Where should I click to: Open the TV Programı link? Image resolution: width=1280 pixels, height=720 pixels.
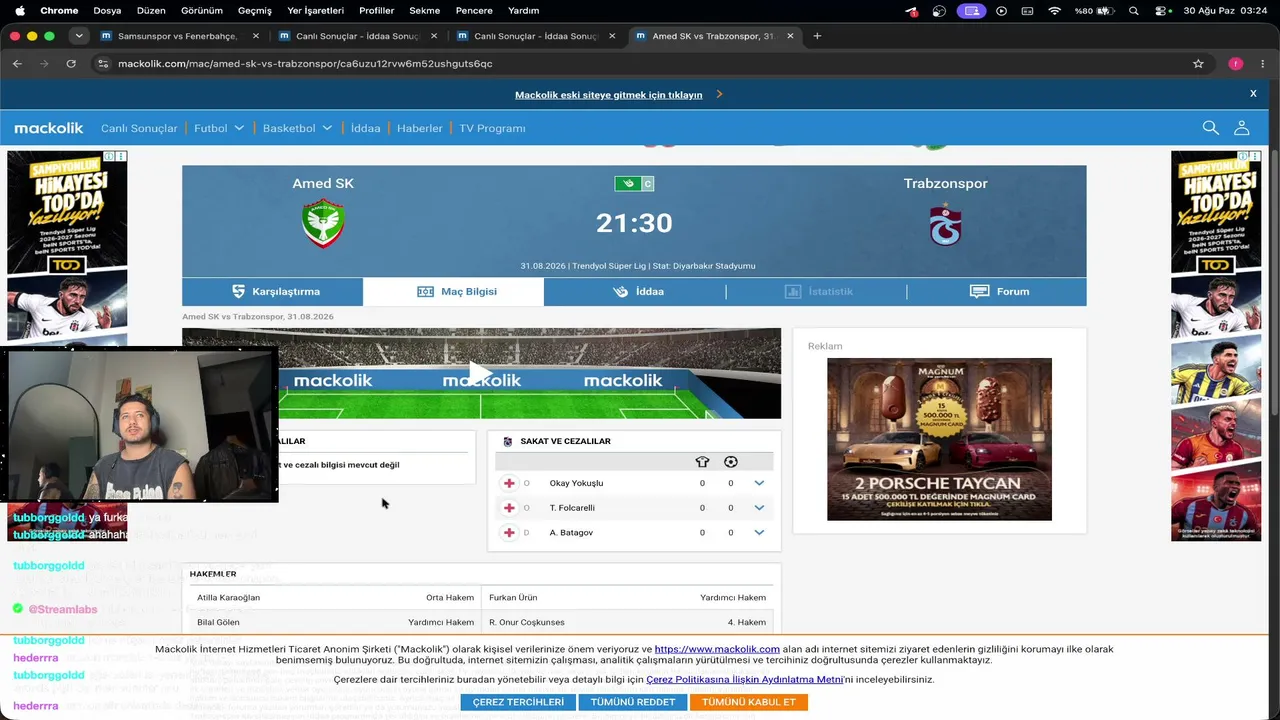(x=492, y=128)
